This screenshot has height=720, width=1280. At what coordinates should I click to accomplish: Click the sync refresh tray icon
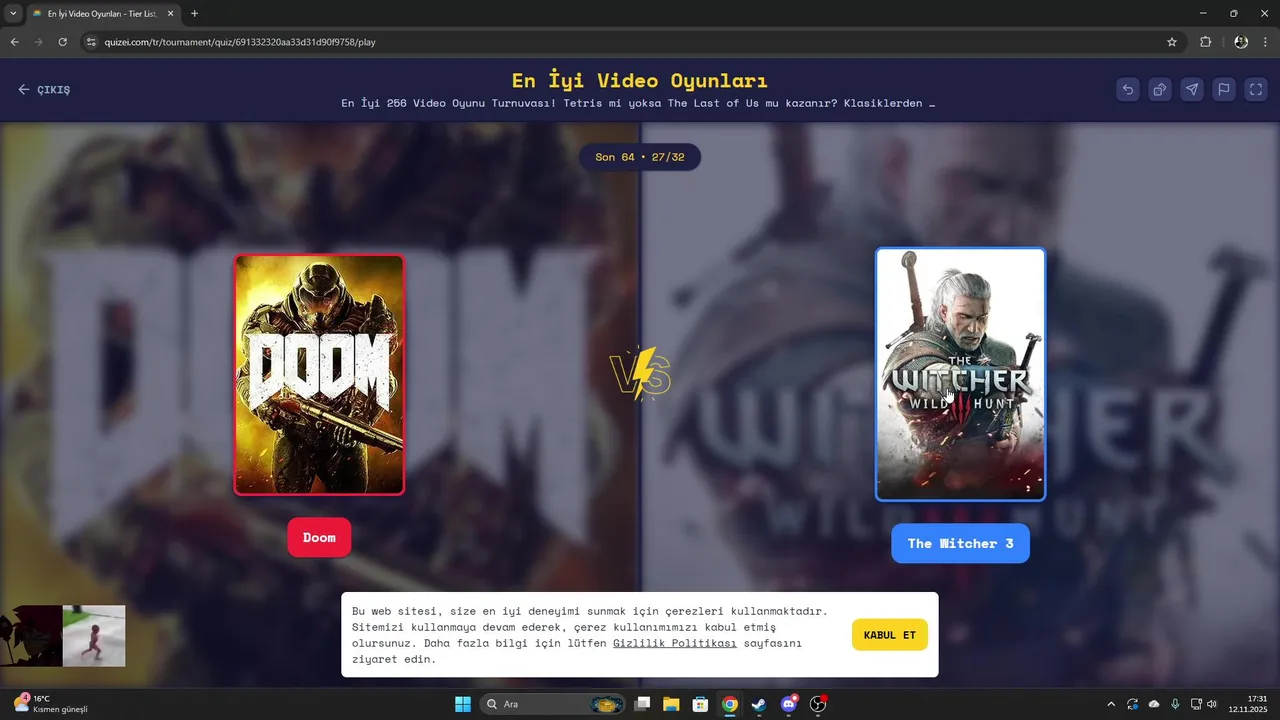click(1132, 704)
